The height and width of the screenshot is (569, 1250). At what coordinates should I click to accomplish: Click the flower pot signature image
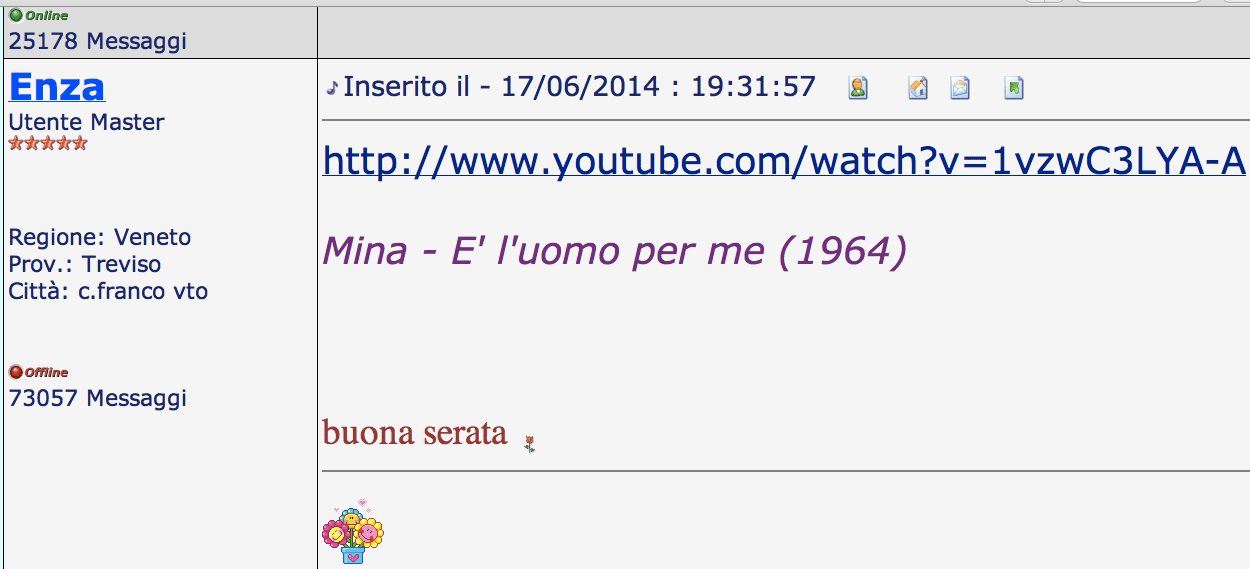coord(352,531)
